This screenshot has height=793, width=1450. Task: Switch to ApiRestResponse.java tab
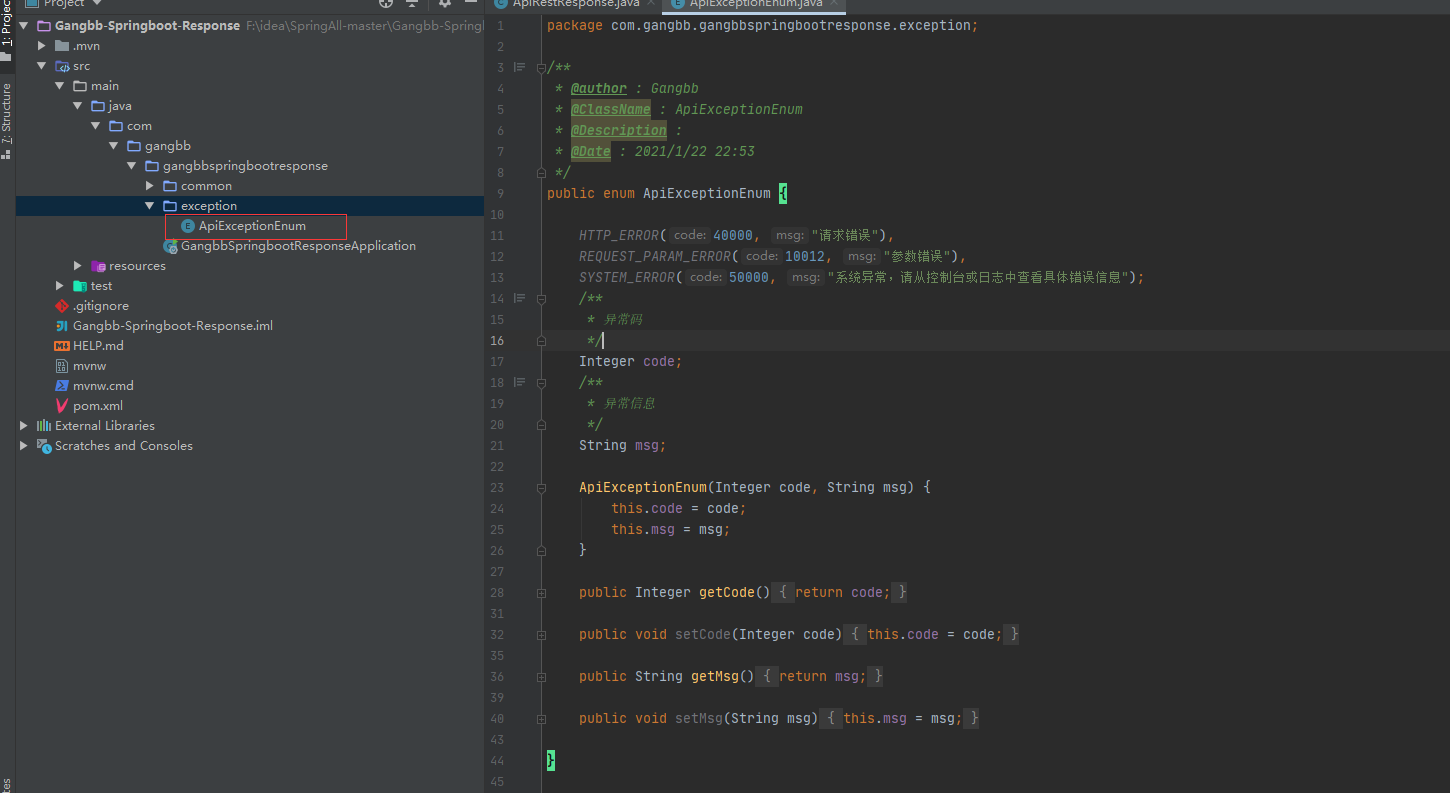coord(574,4)
